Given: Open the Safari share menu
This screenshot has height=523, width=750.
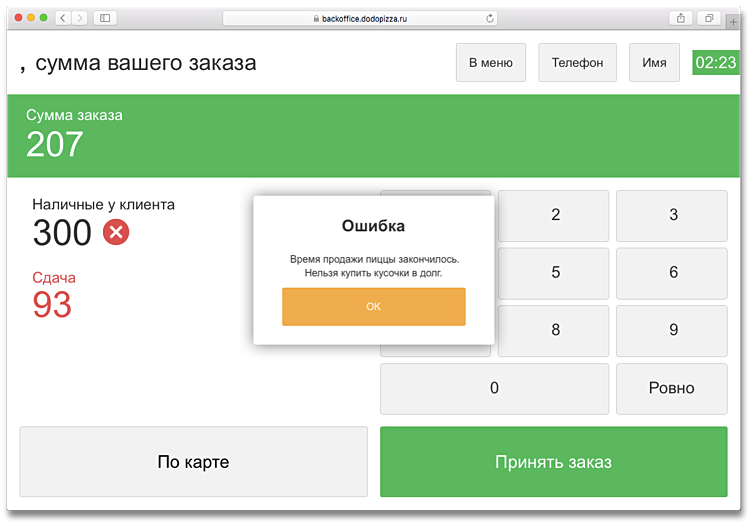Looking at the screenshot, I should coord(681,18).
